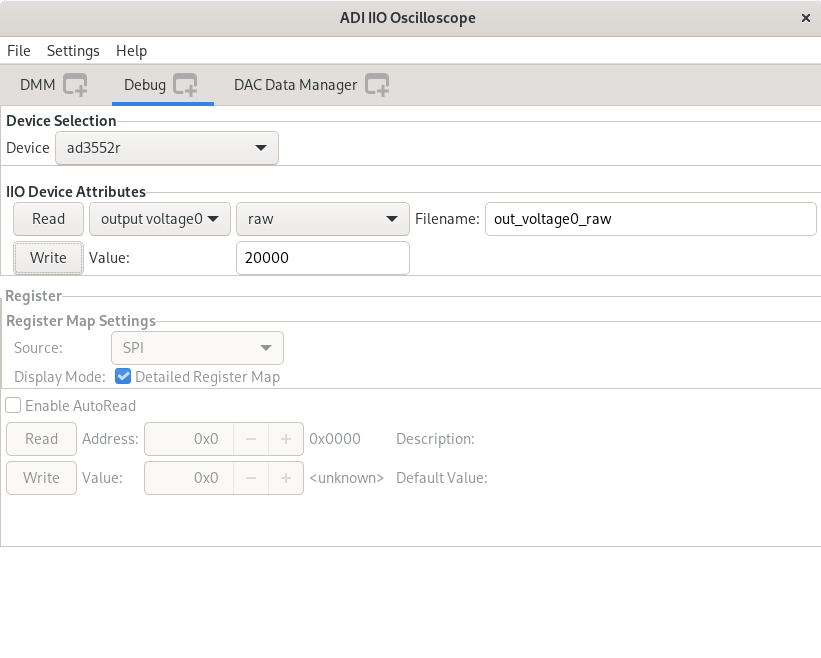The width and height of the screenshot is (821, 658).
Task: Close the ADI IIO Oscilloscope window
Action: [806, 18]
